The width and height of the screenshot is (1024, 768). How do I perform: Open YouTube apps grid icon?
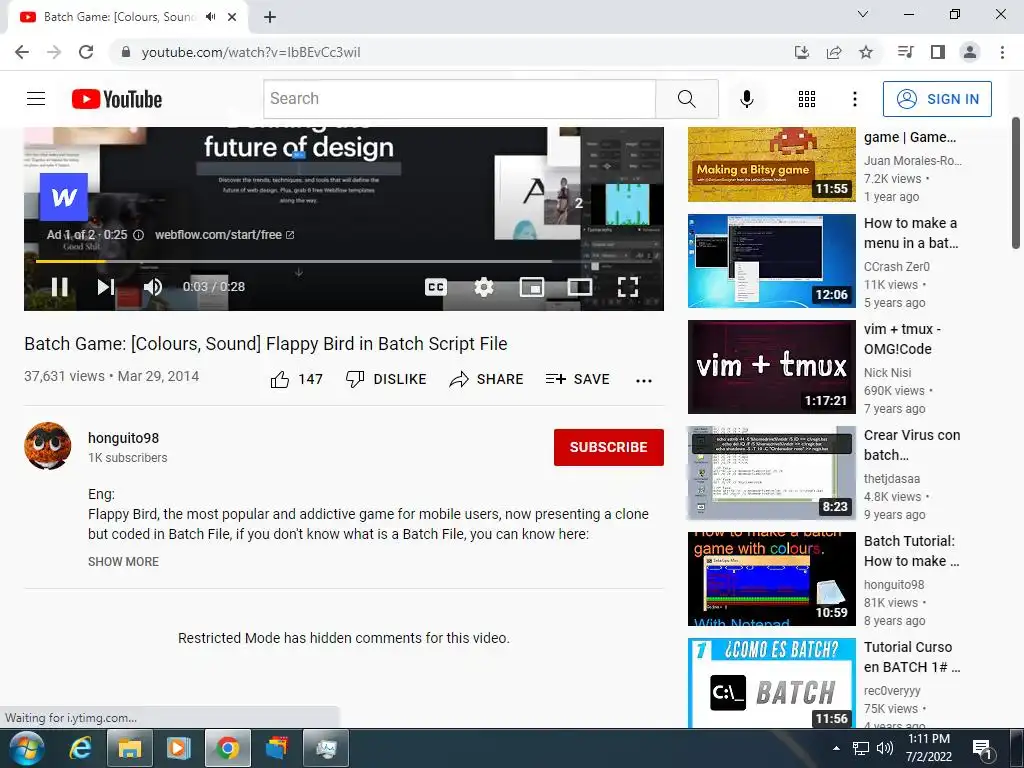(807, 99)
